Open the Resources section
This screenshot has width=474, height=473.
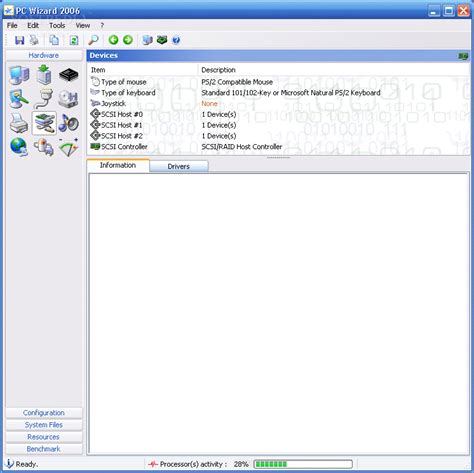[x=44, y=437]
